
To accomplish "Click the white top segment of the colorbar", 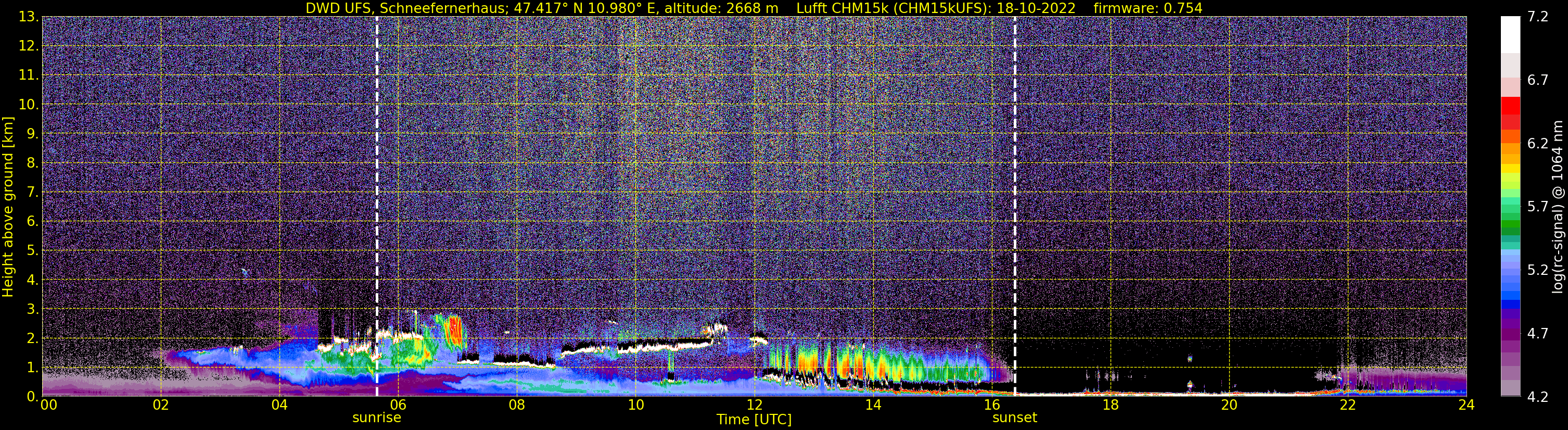I will [1510, 35].
